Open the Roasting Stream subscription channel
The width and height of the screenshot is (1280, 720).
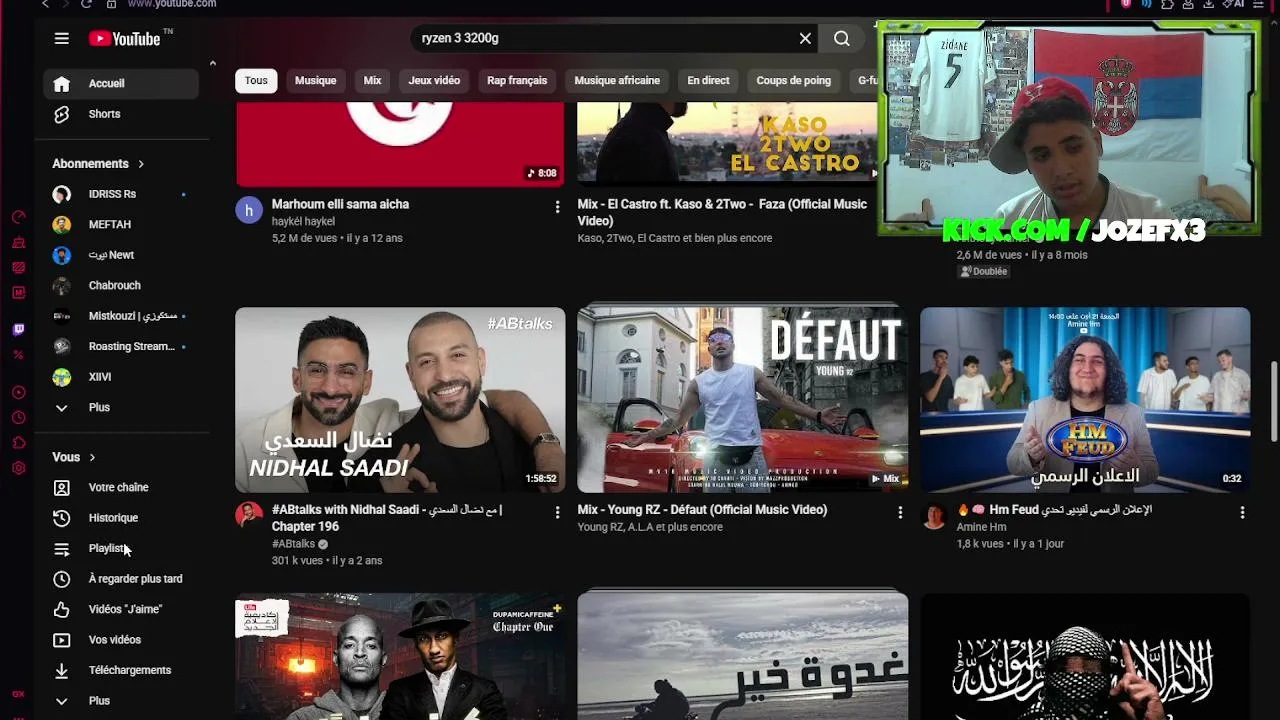[x=121, y=347]
